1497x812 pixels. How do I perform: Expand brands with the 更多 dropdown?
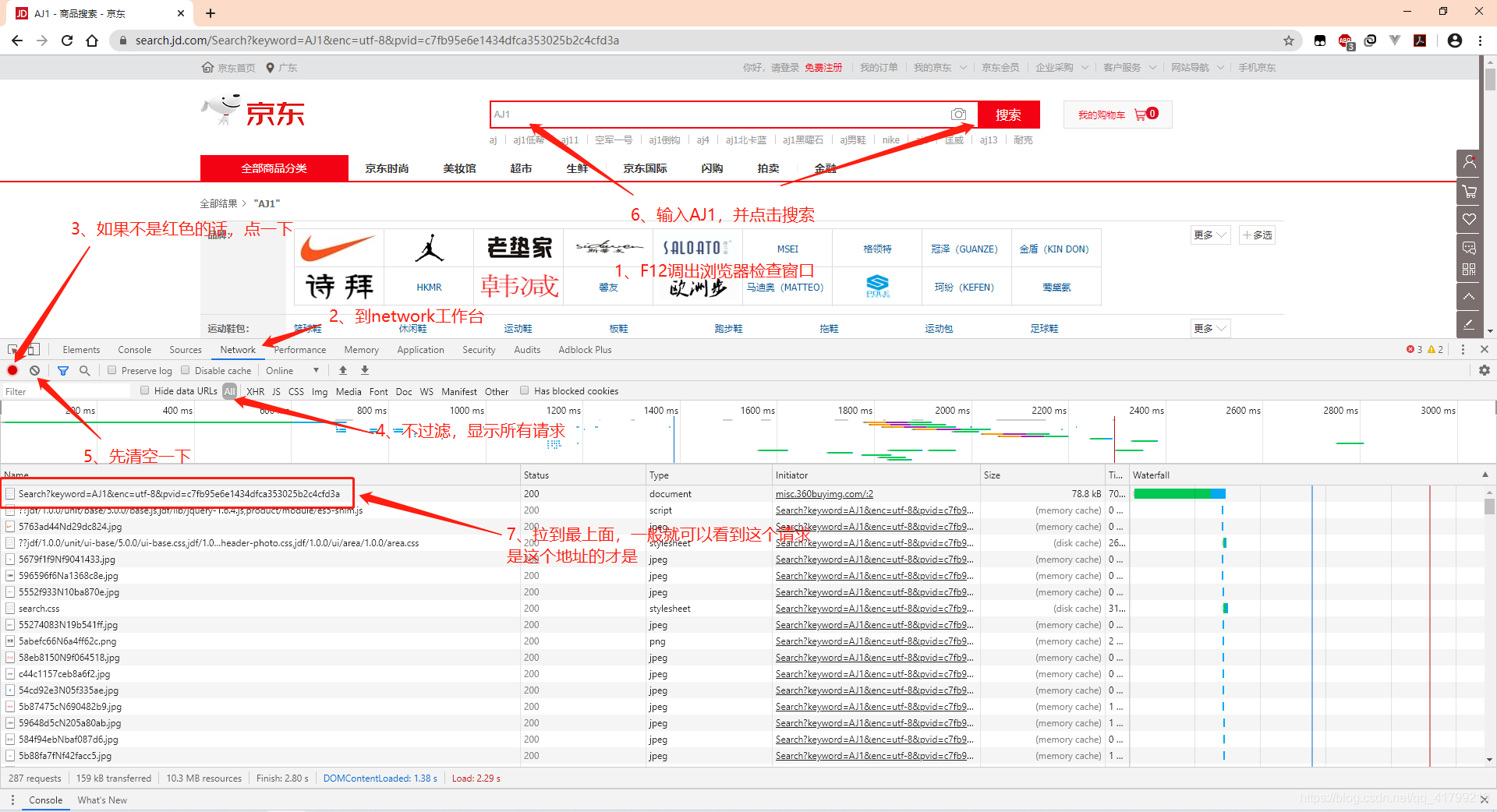[1210, 235]
